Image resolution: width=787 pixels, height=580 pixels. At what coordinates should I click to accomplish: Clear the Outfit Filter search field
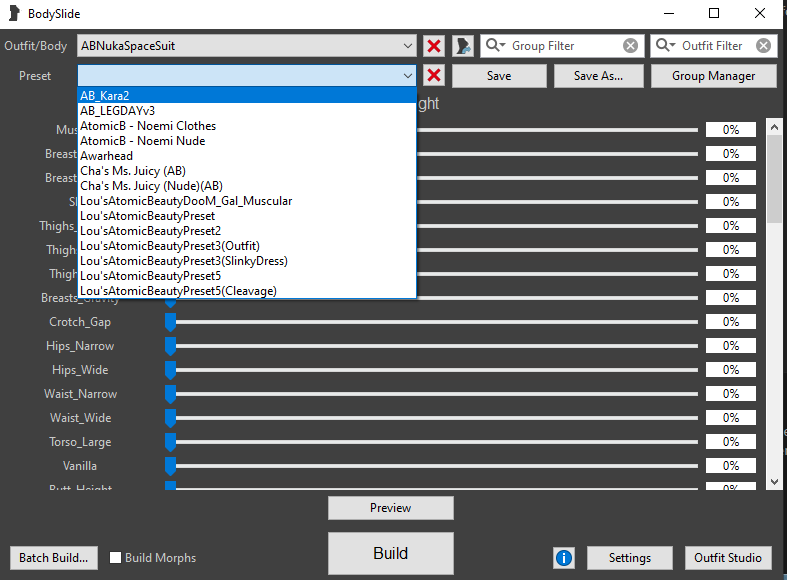pos(763,46)
